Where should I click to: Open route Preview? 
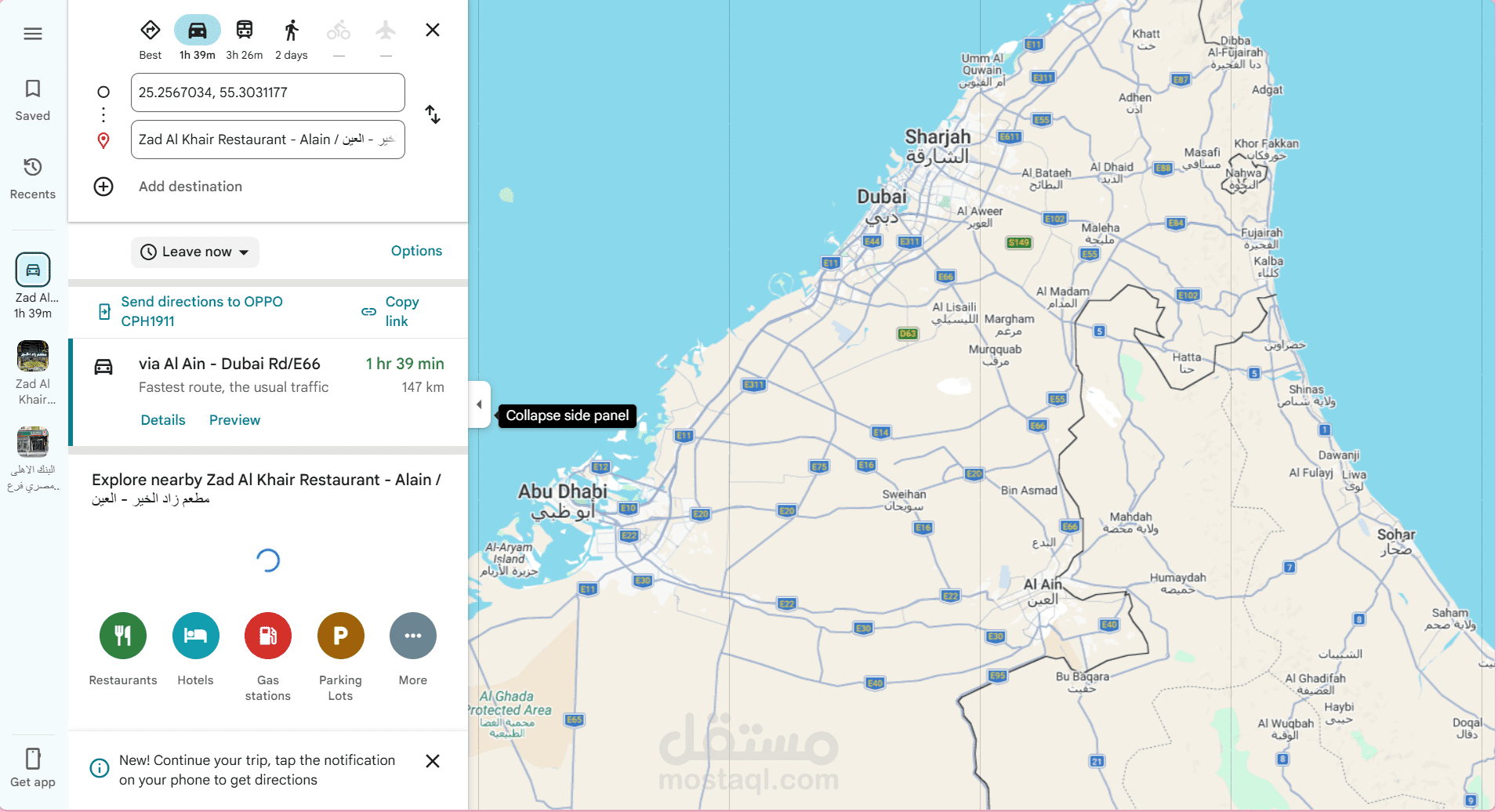pyautogui.click(x=234, y=420)
